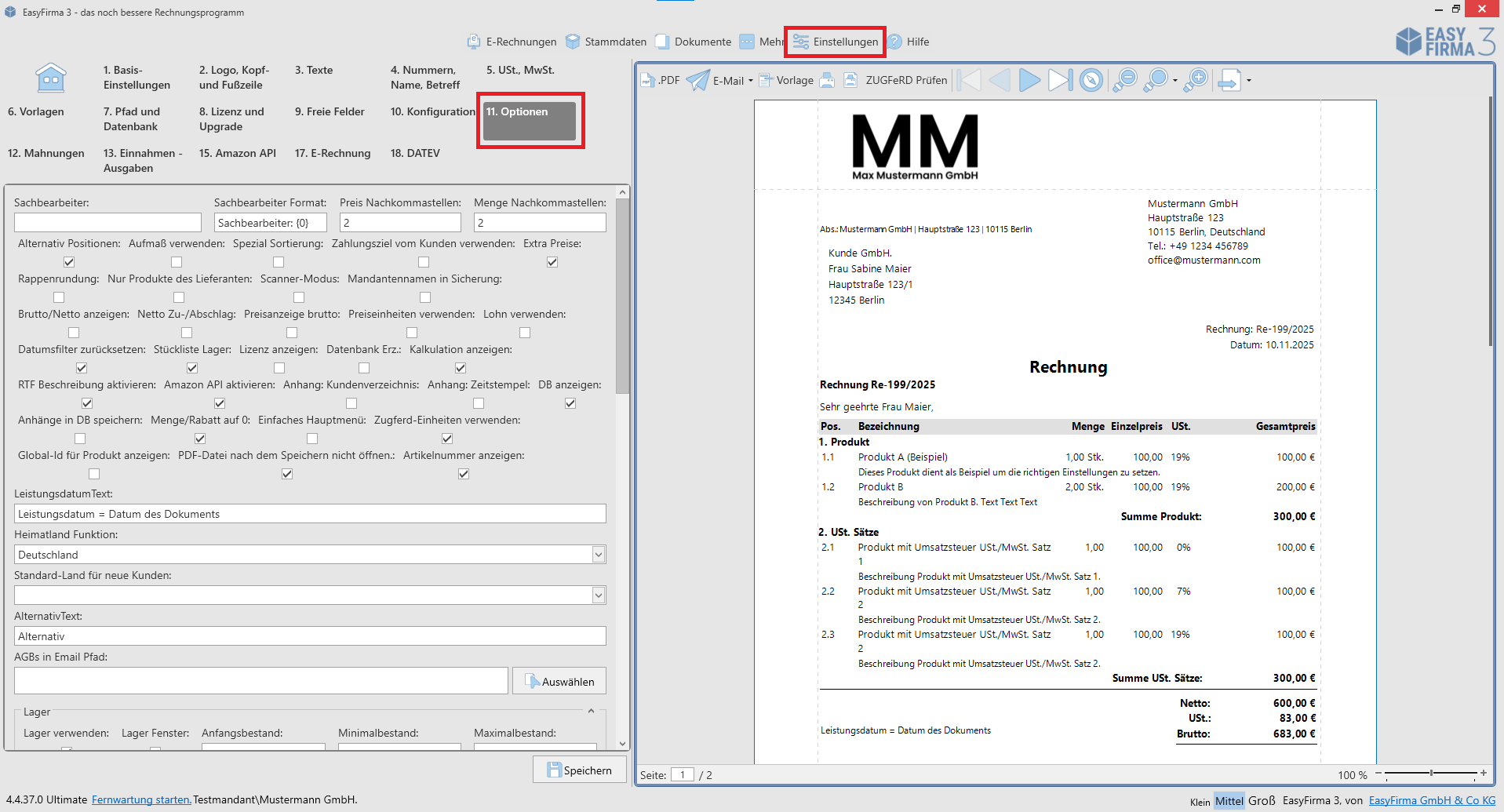Image resolution: width=1504 pixels, height=812 pixels.
Task: Toggle the Artikelnummer anzeigen checkbox
Action: 464,474
